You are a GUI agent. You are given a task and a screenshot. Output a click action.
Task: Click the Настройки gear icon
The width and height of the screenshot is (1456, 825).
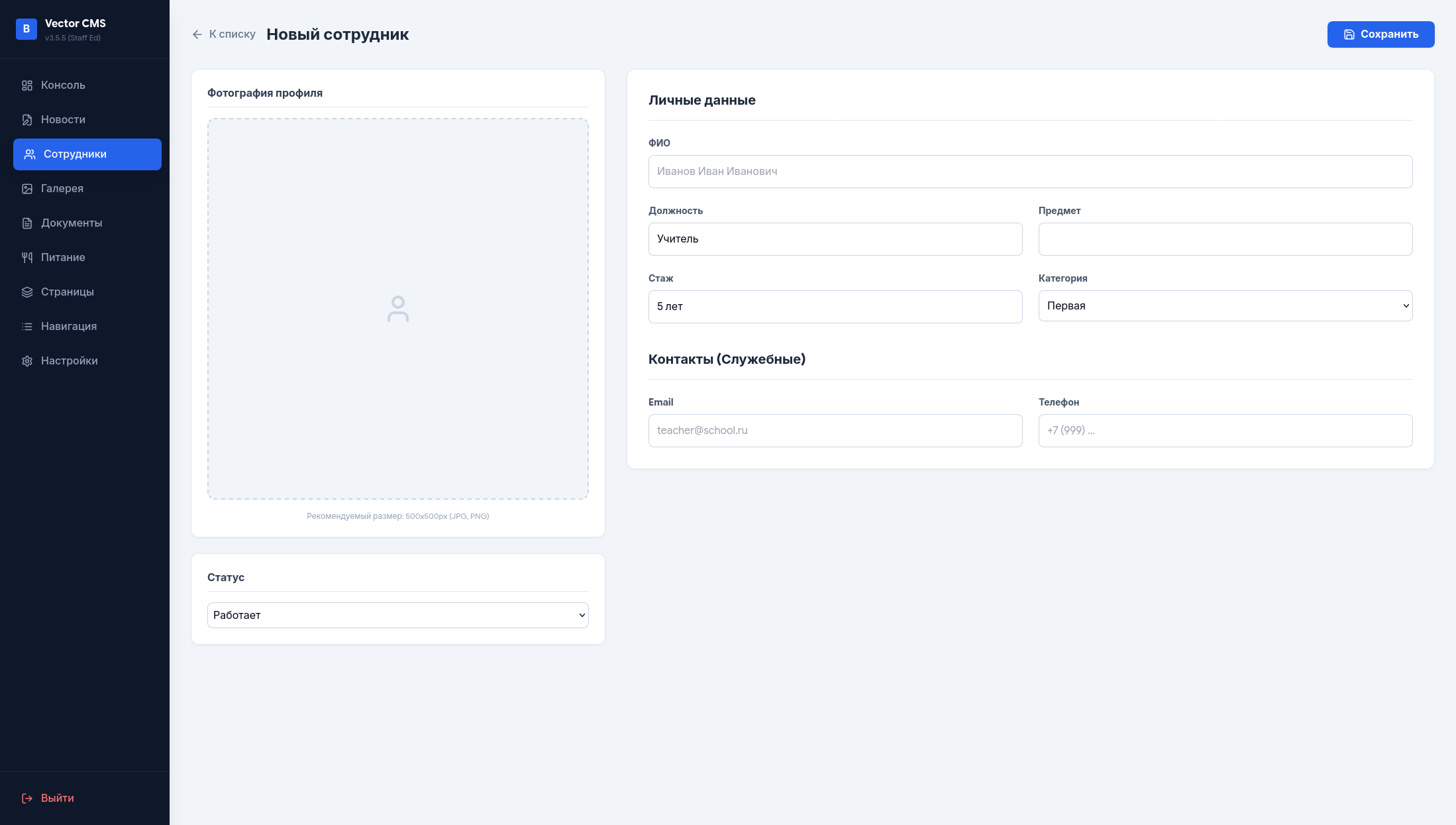click(x=27, y=361)
